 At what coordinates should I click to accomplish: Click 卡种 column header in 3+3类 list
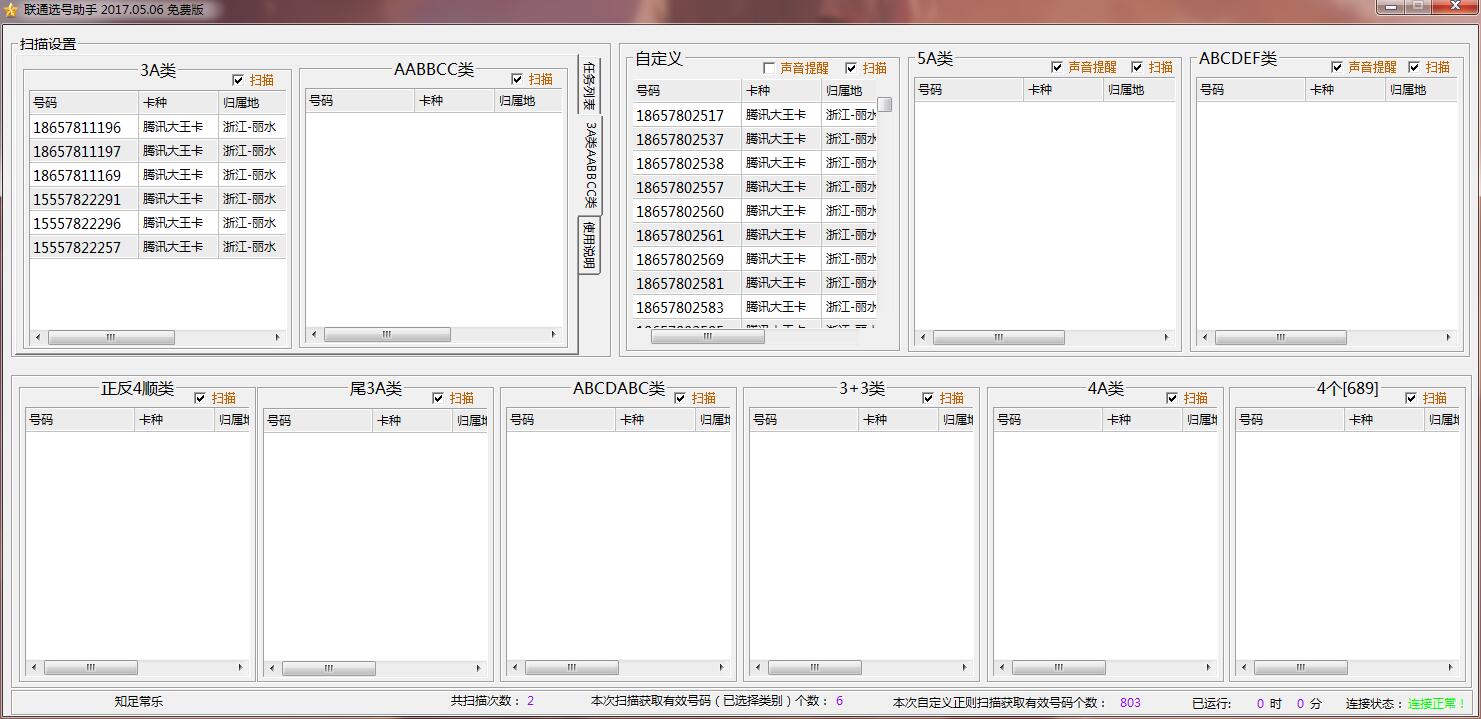[899, 420]
